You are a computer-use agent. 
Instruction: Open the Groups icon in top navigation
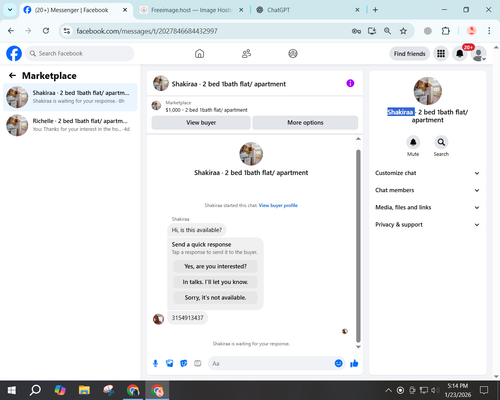coord(293,53)
